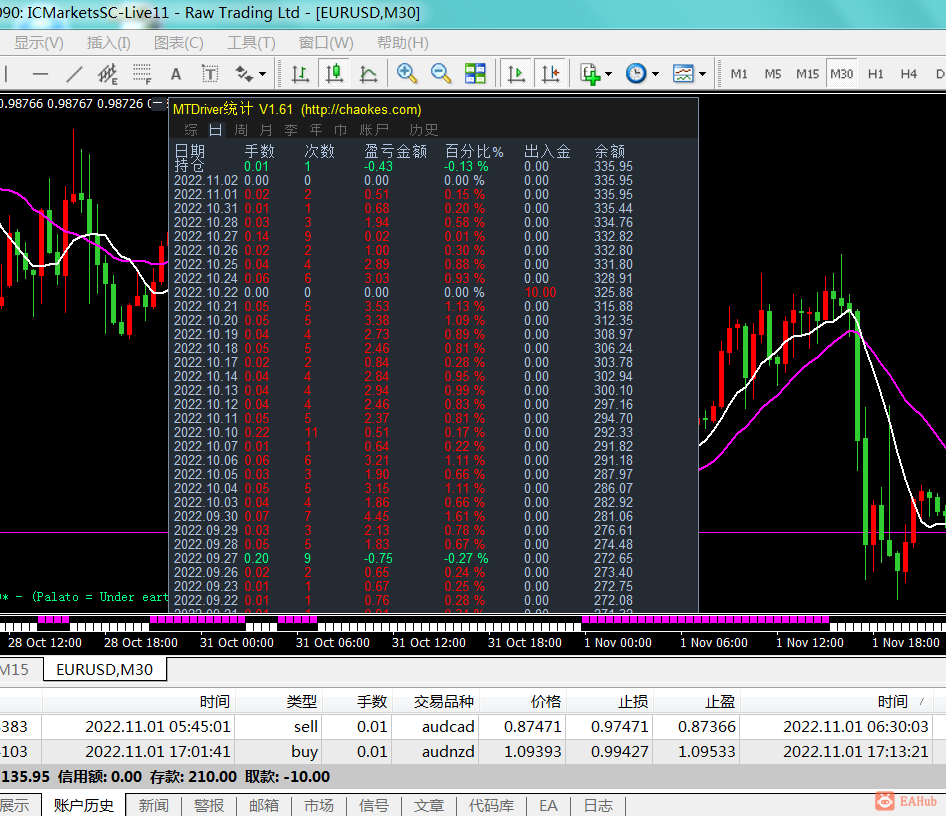Set timeframe to H1
The image size is (946, 816).
coord(875,74)
